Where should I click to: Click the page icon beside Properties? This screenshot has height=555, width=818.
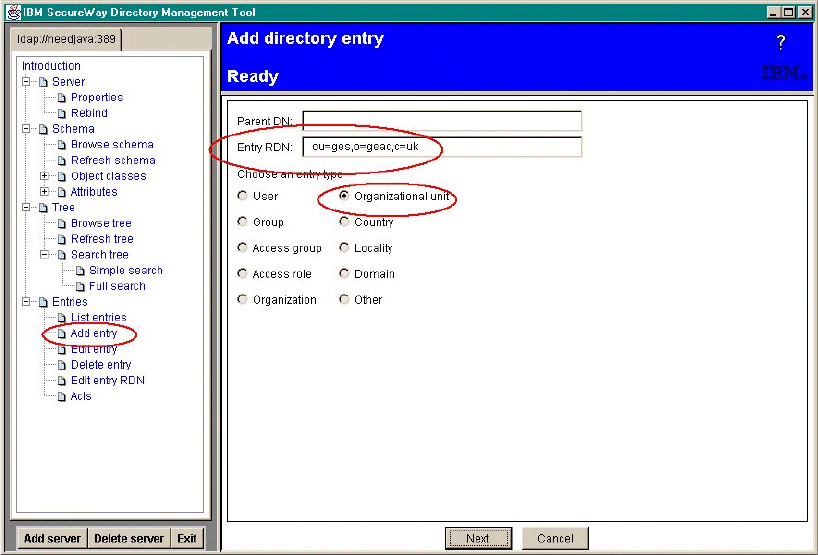(62, 98)
